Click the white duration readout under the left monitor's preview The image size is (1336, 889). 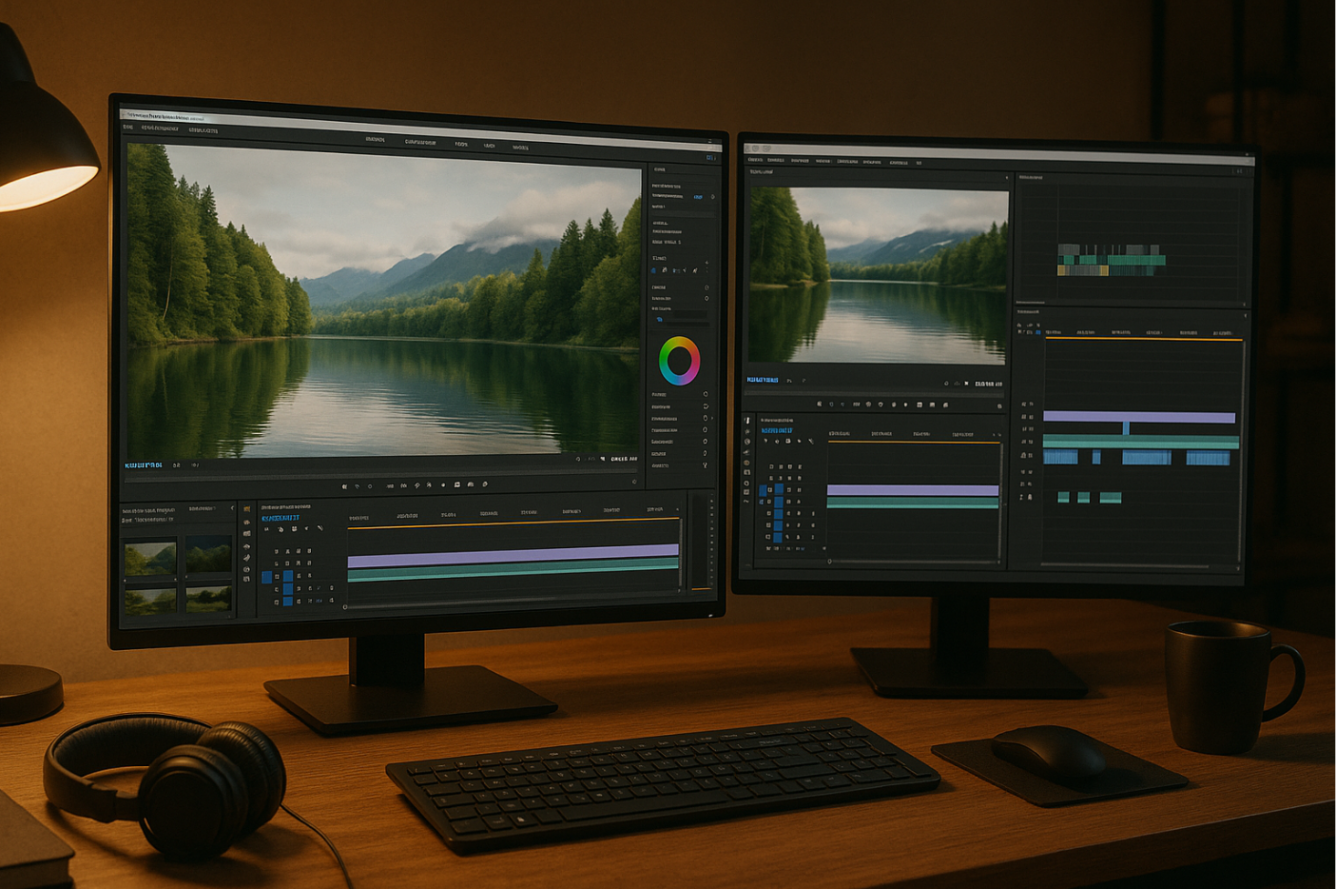(x=623, y=460)
